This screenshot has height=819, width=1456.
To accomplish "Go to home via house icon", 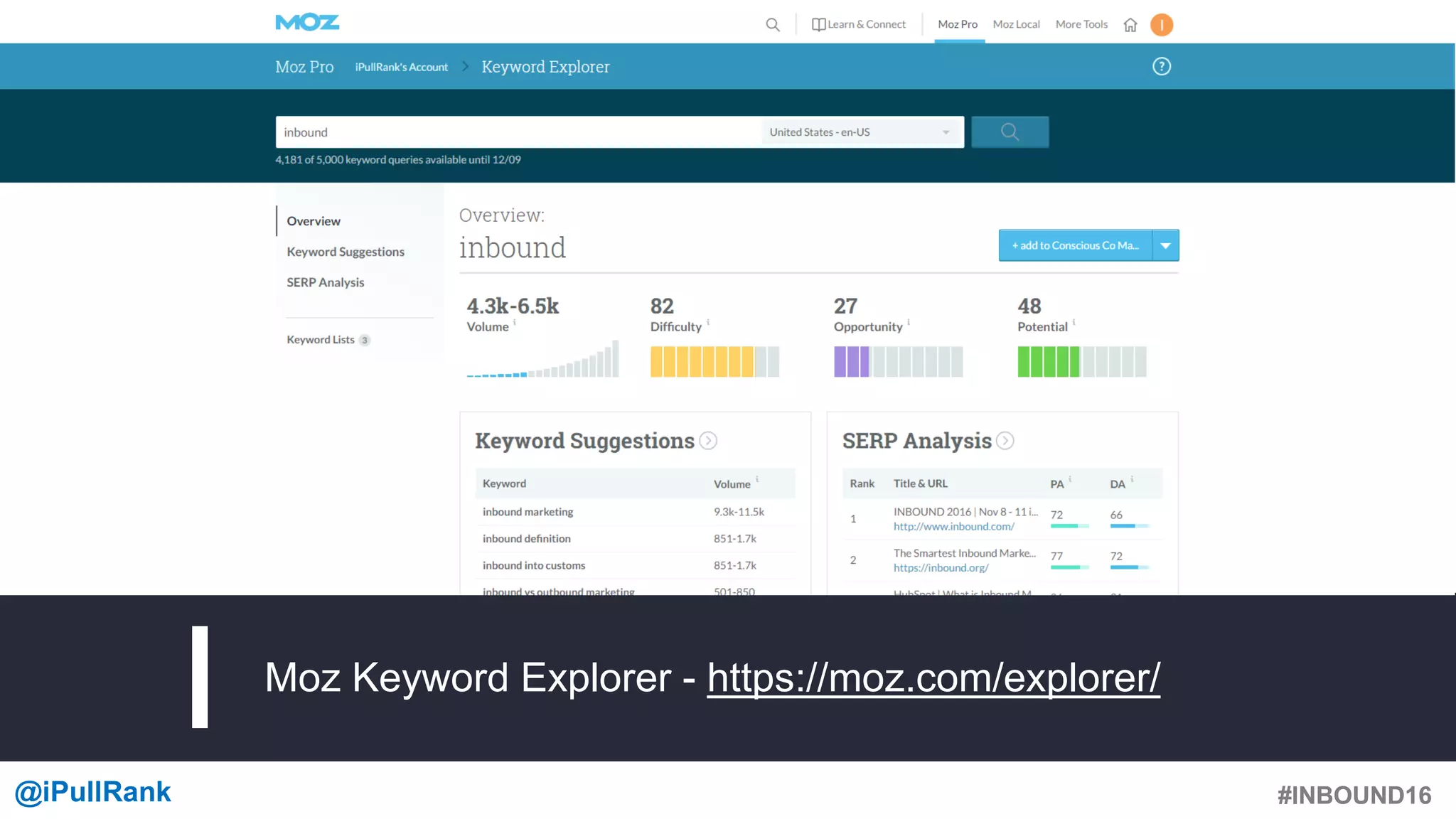I will pyautogui.click(x=1130, y=25).
